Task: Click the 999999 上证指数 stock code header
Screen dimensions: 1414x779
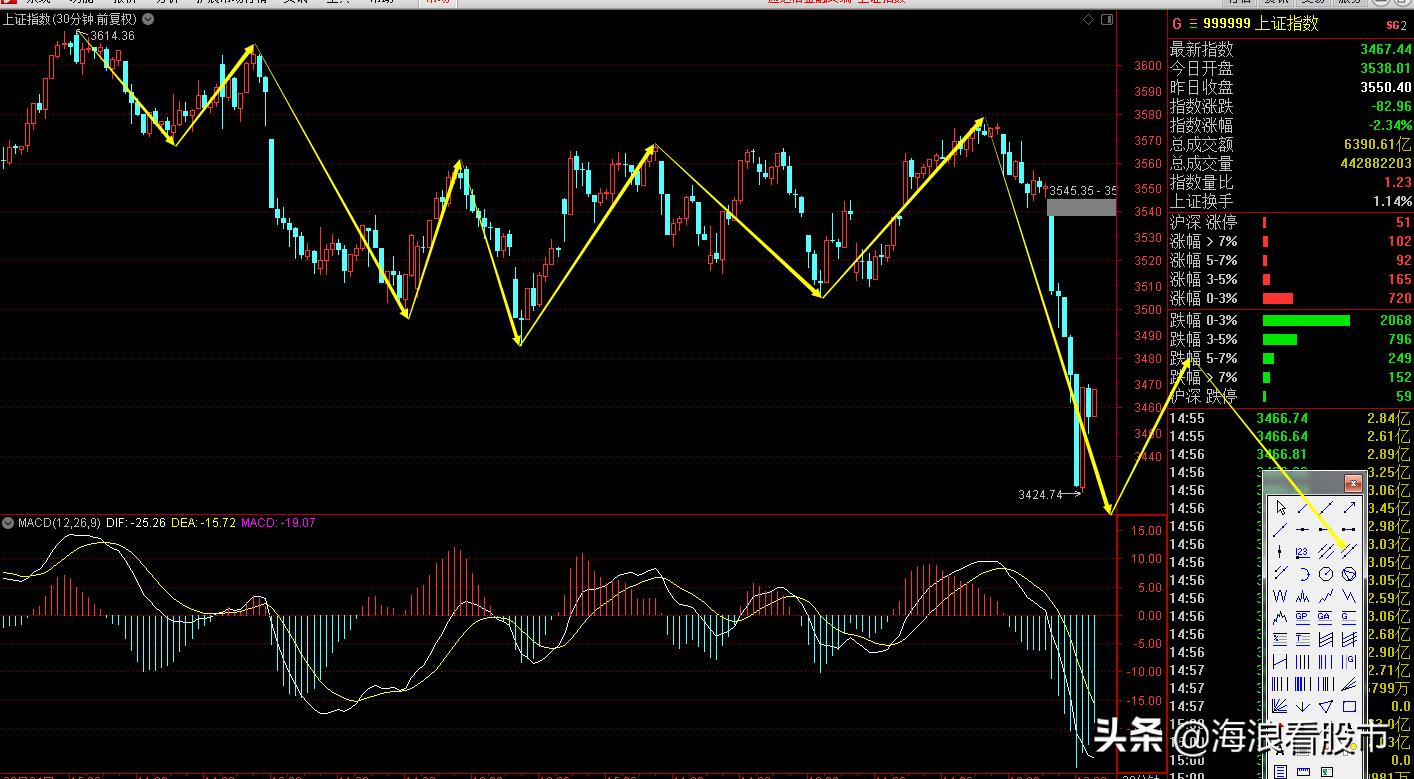Action: [x=1260, y=24]
